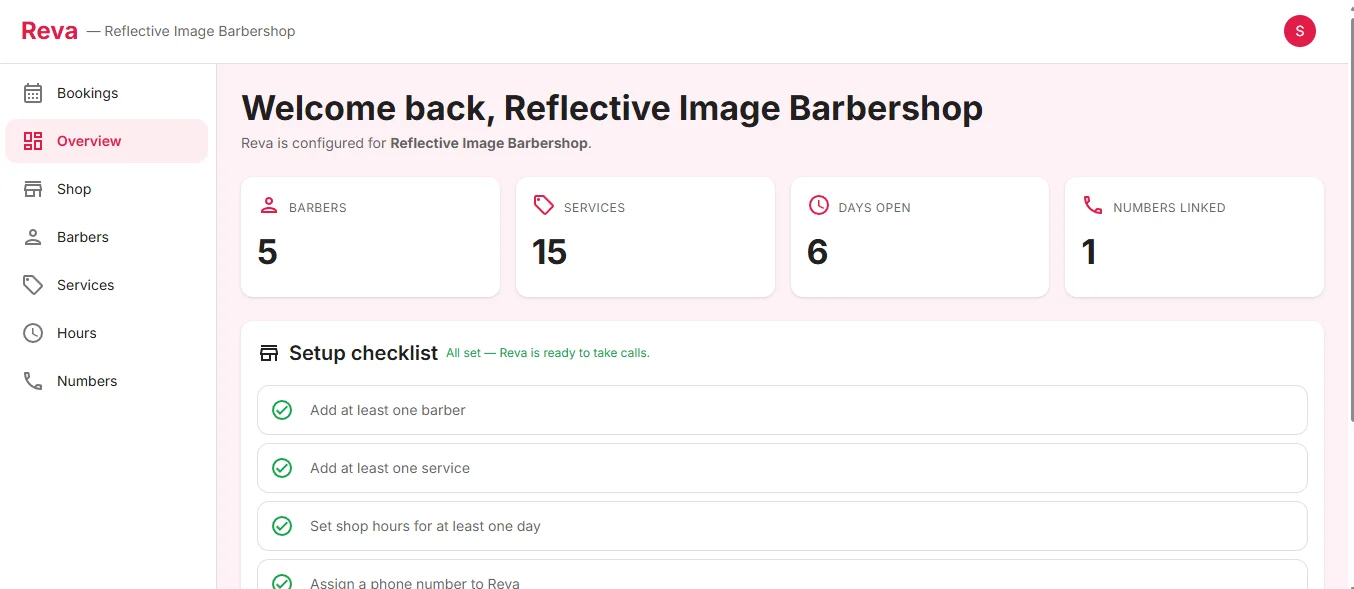The height and width of the screenshot is (589, 1354).
Task: Click 'Assign a phone number to Reva' row
Action: click(782, 575)
